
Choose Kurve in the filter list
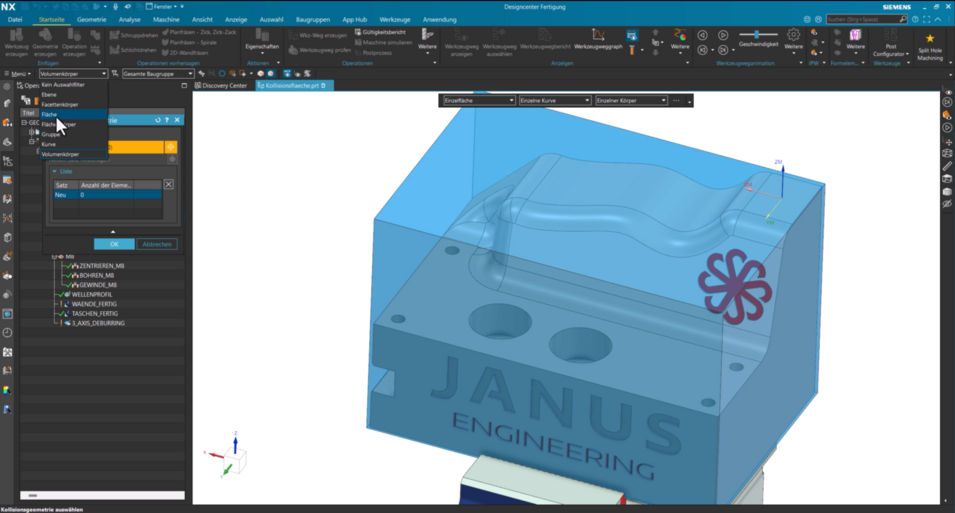click(74, 144)
